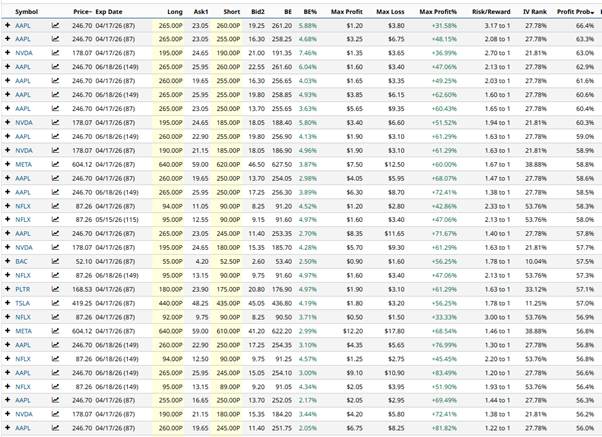Sort by Max Profit% column header
602x437 pixels.
[438, 12]
